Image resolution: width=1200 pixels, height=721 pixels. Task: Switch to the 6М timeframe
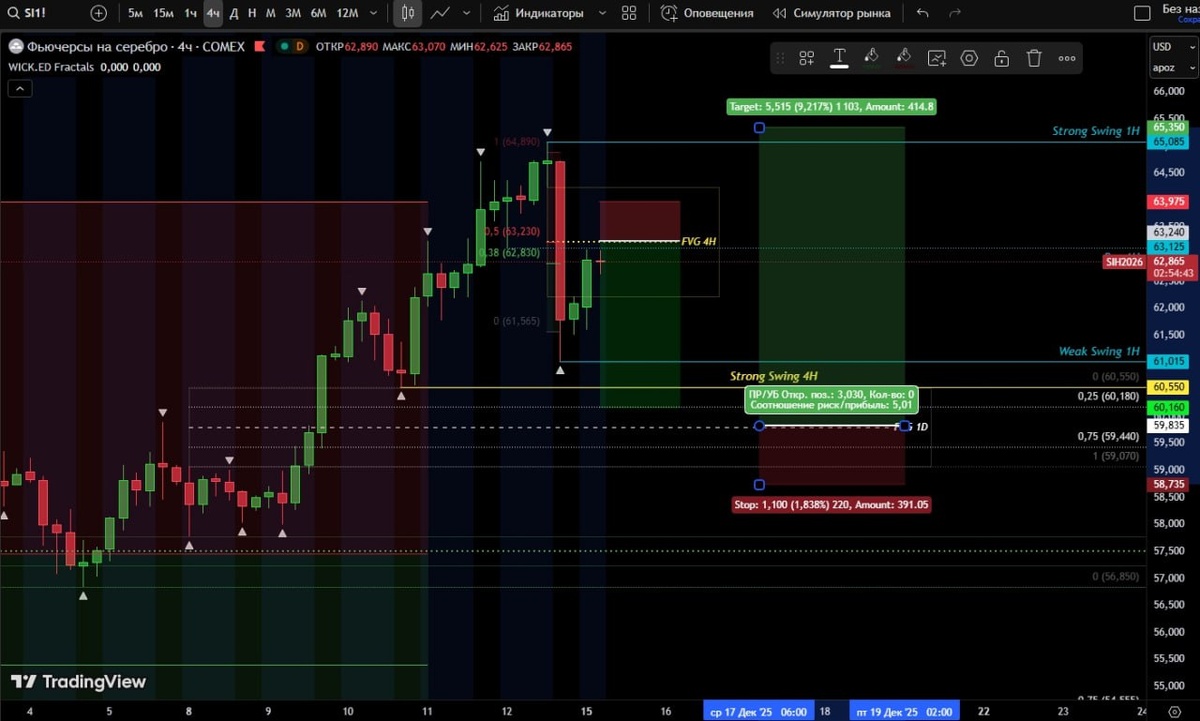tap(318, 13)
